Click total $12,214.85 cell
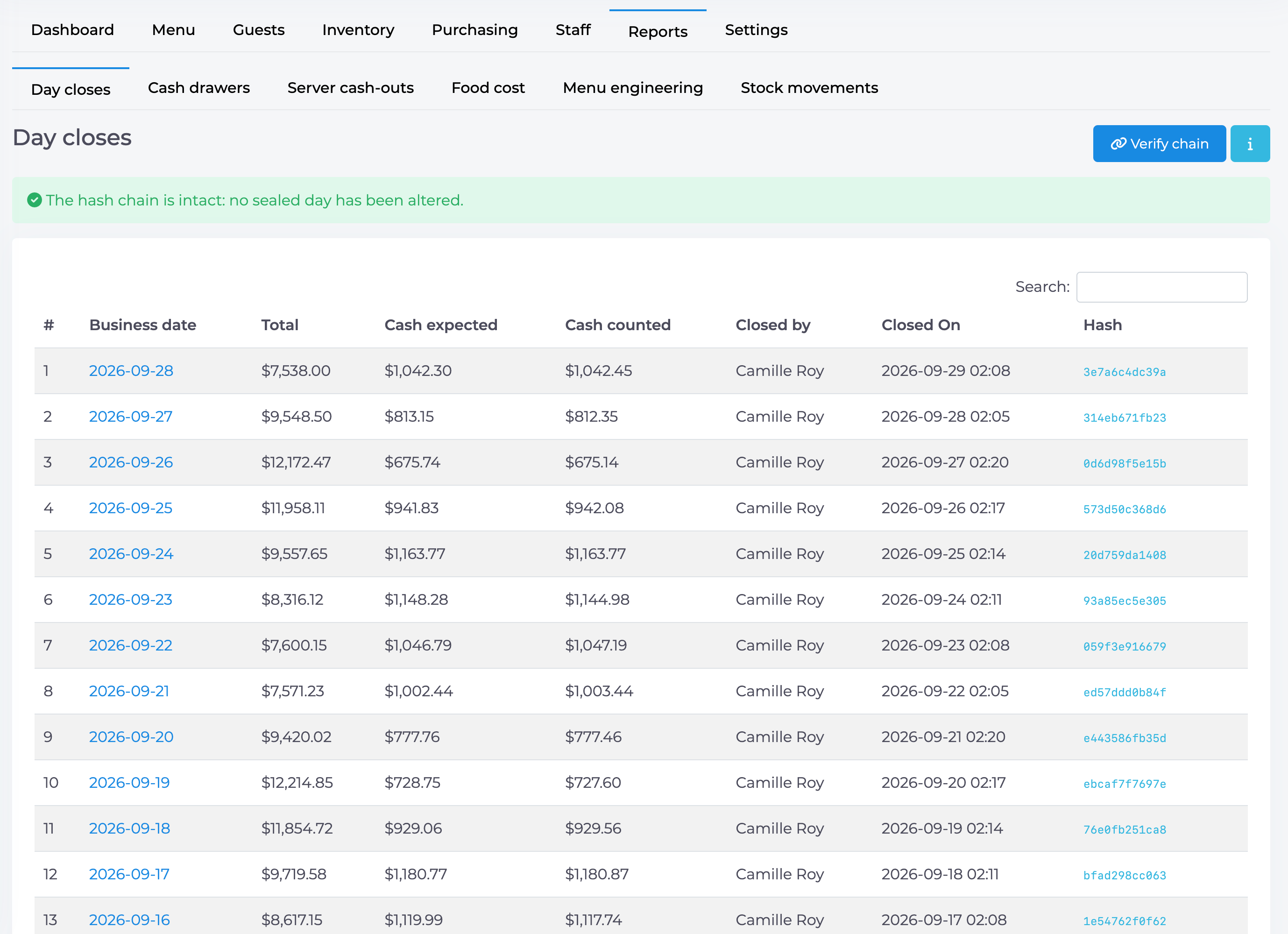 point(297,783)
